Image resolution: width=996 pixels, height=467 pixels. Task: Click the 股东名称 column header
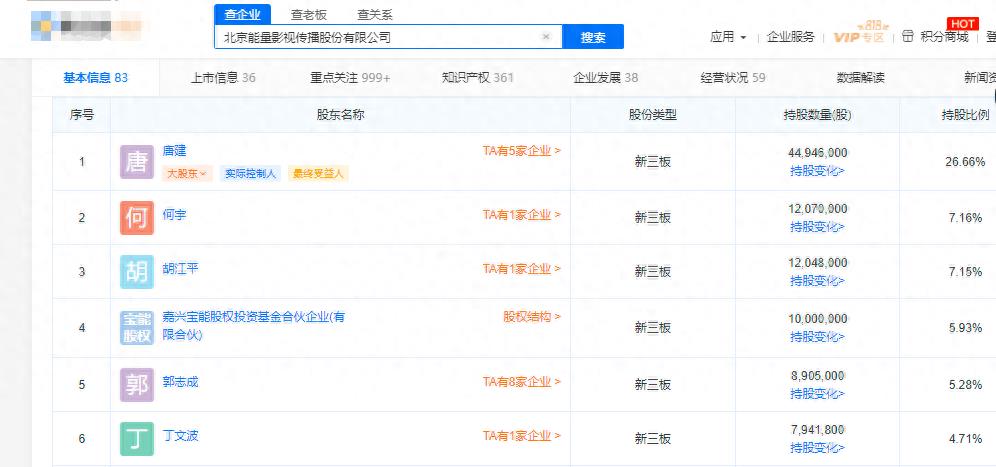tap(340, 115)
